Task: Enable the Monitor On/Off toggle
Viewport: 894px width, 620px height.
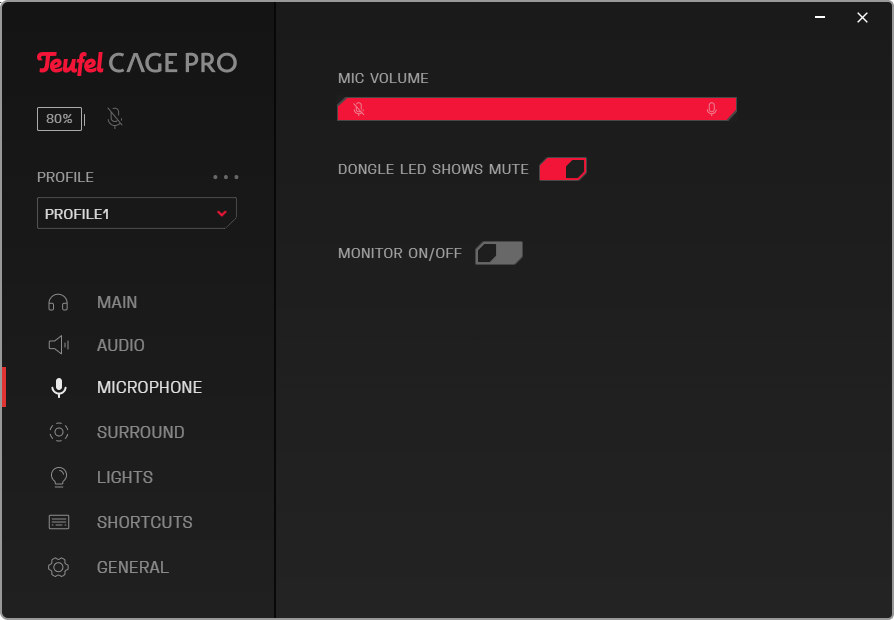Action: 498,253
